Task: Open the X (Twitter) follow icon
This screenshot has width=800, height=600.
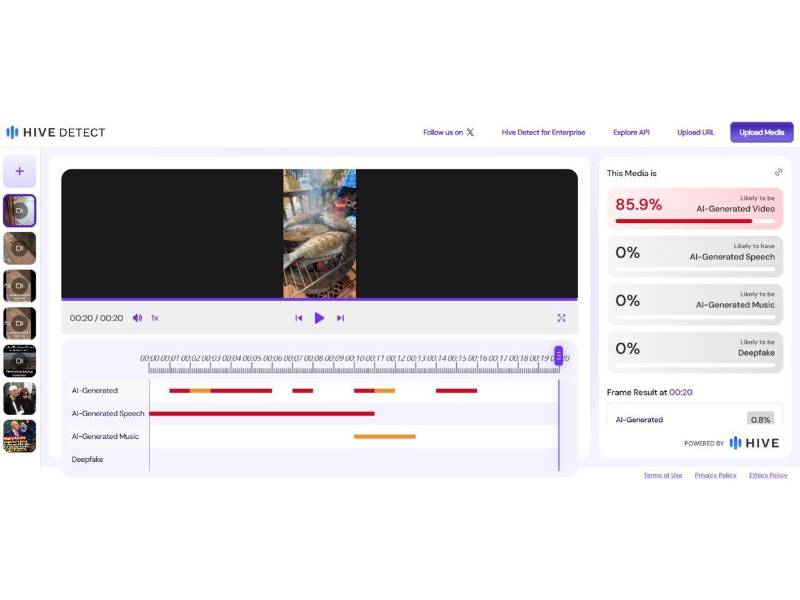Action: point(470,132)
